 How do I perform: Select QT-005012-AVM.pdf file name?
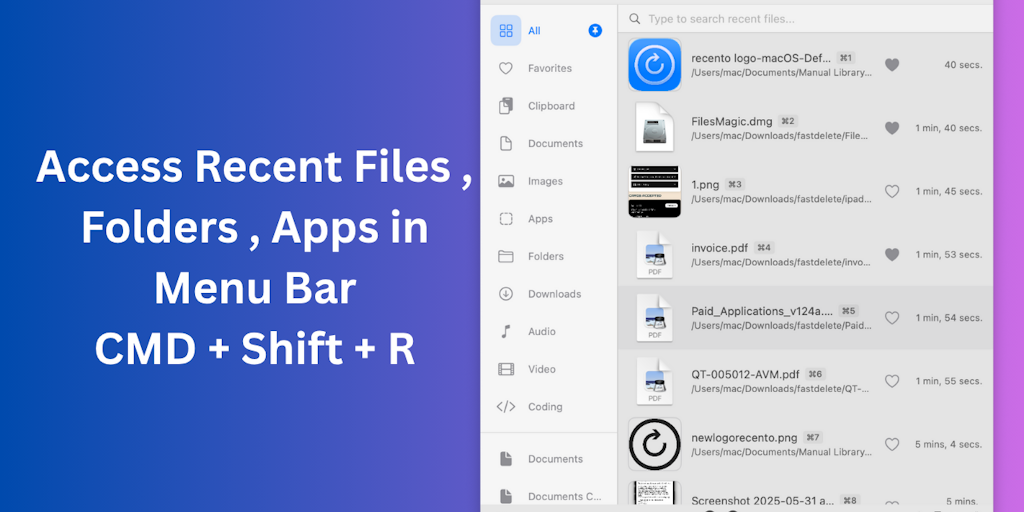click(745, 374)
